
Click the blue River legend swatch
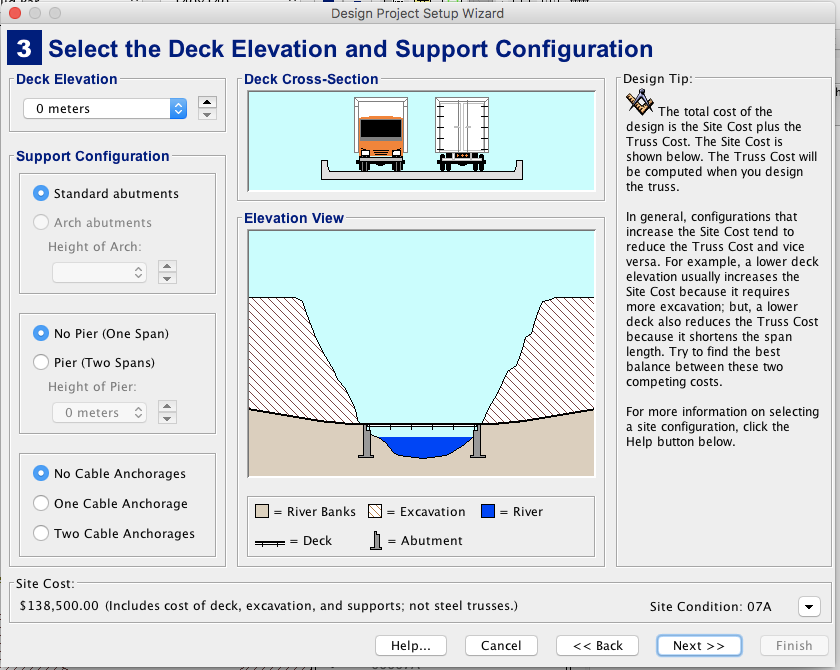pos(488,511)
